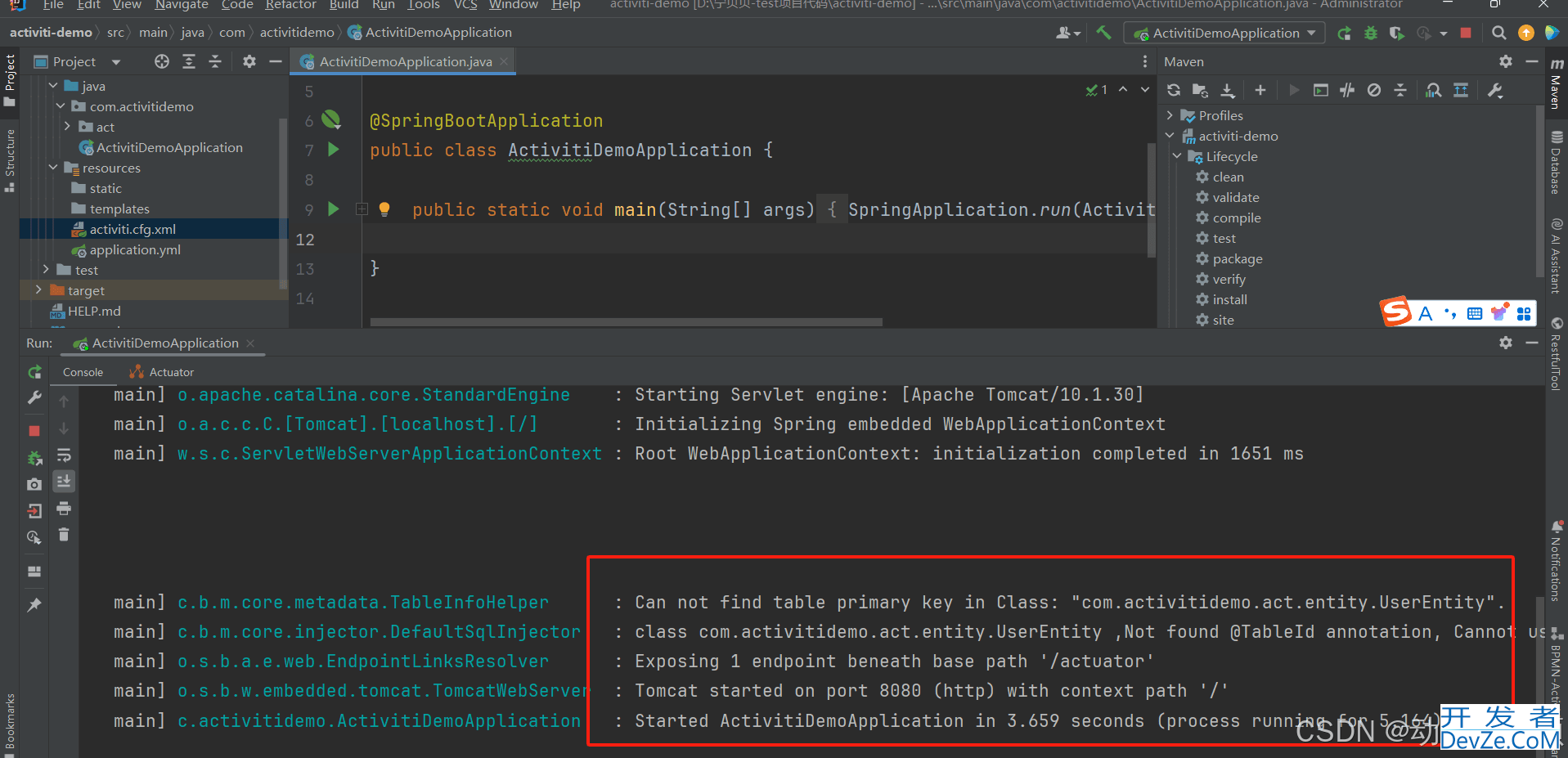Run main method from line 9 gutter arrow
1568x758 pixels.
[333, 209]
